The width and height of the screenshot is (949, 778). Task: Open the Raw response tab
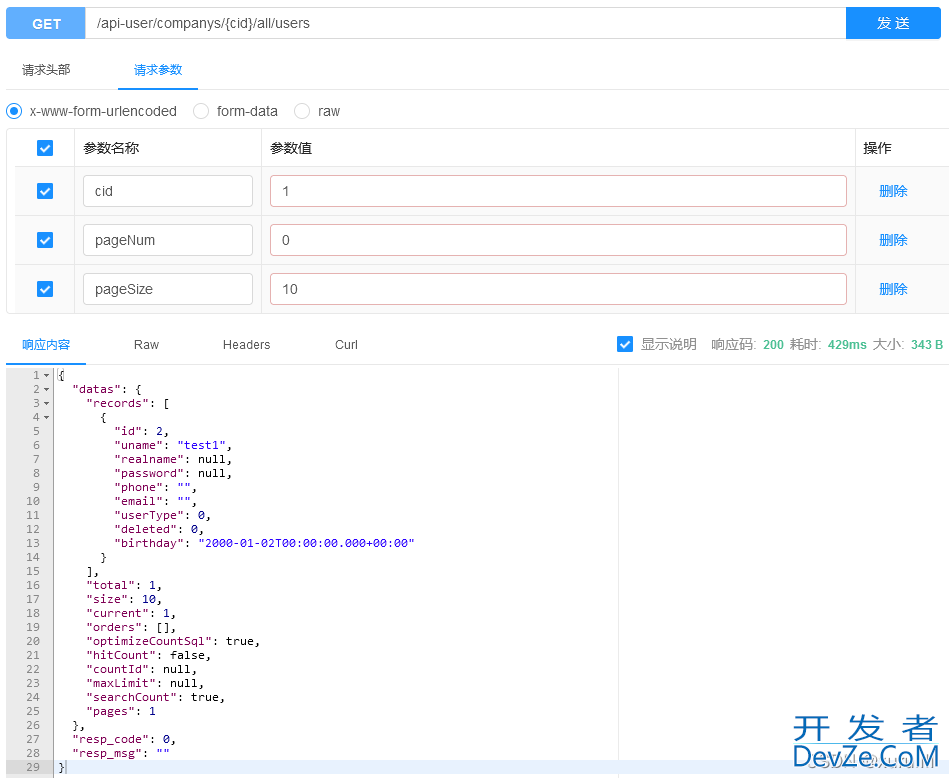tap(146, 344)
